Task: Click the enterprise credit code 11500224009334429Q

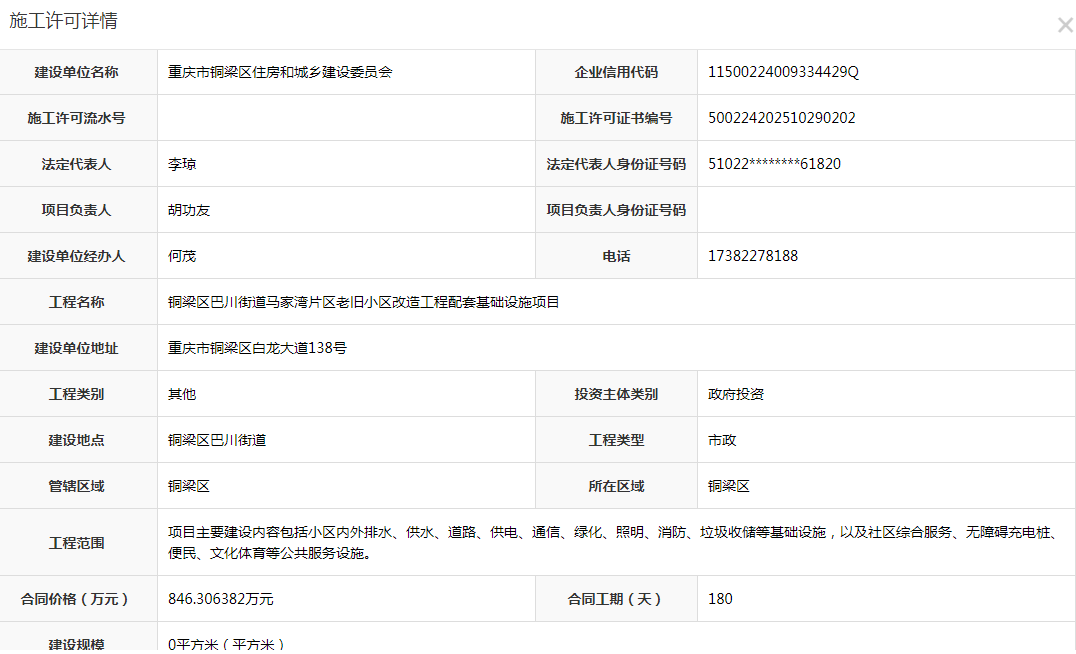Action: point(783,72)
